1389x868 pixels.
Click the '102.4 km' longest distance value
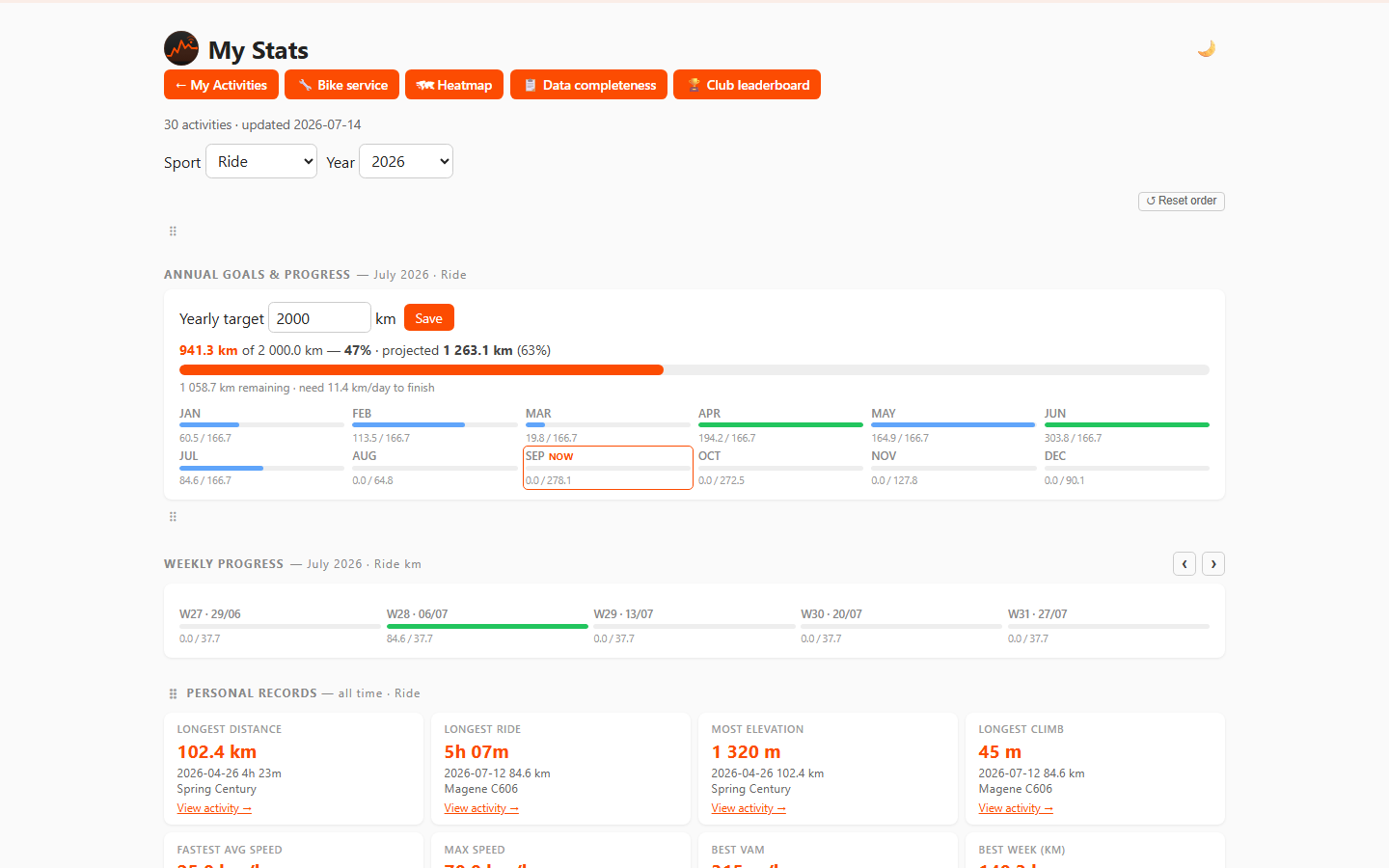[217, 752]
